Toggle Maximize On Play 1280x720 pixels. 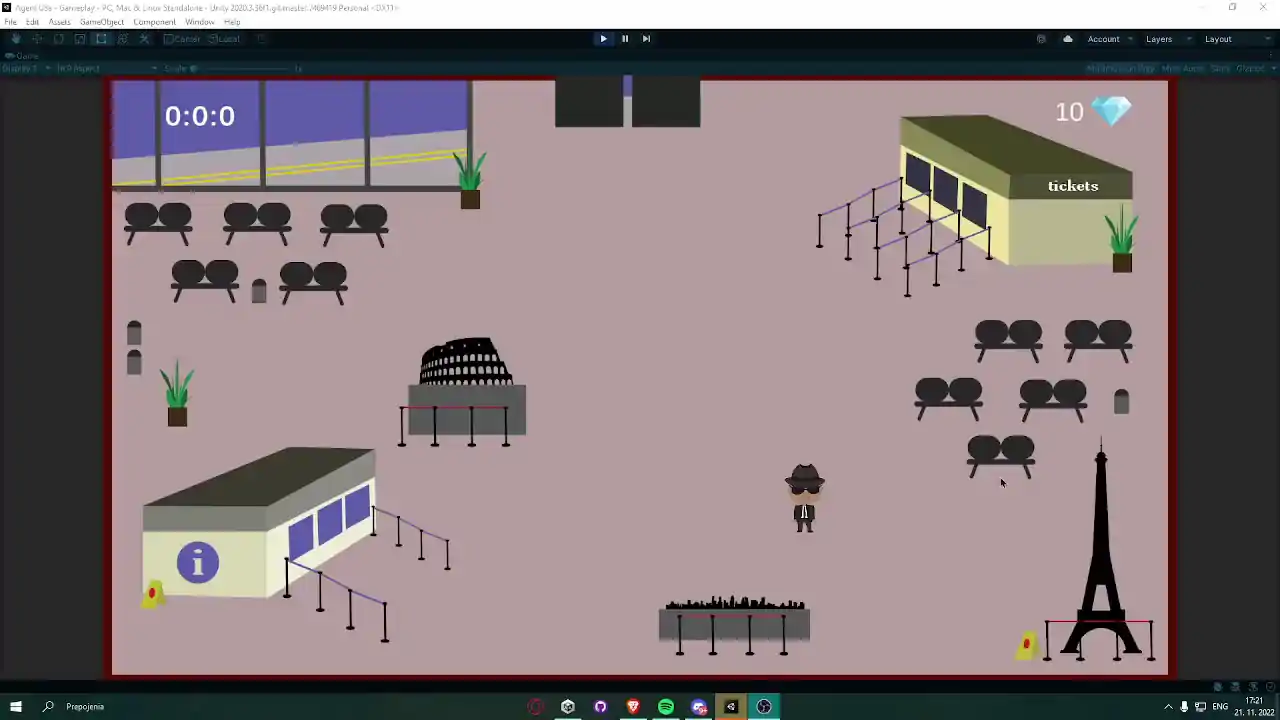click(x=1120, y=69)
